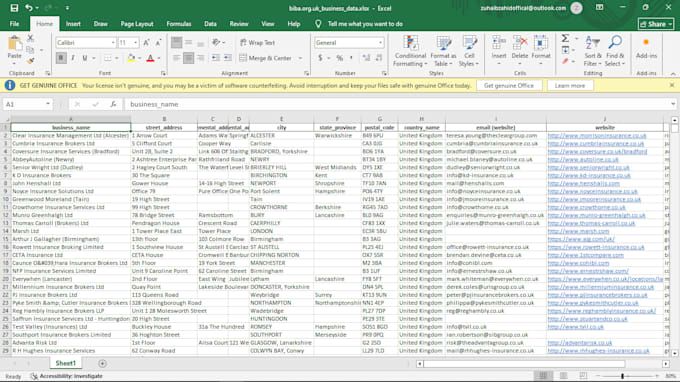Switch to the Formulas tab
The height and width of the screenshot is (382, 680).
point(179,24)
